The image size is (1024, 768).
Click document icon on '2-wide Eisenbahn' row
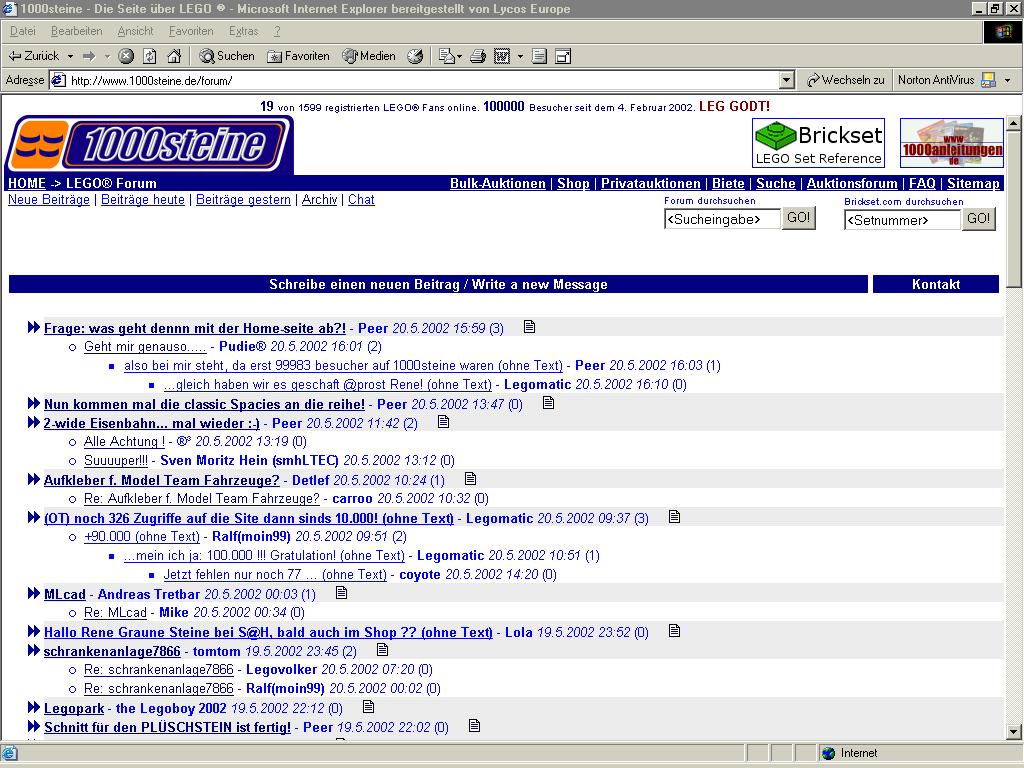(443, 422)
